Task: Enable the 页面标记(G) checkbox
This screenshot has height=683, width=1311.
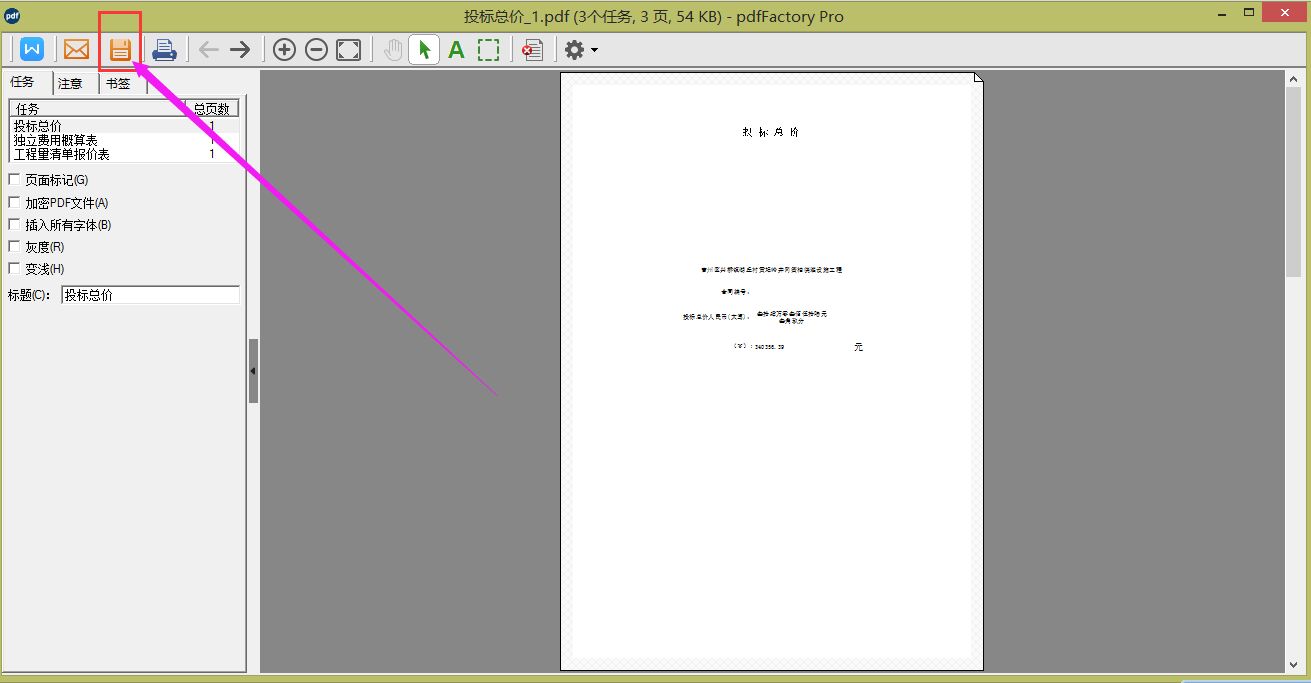Action: [x=14, y=180]
